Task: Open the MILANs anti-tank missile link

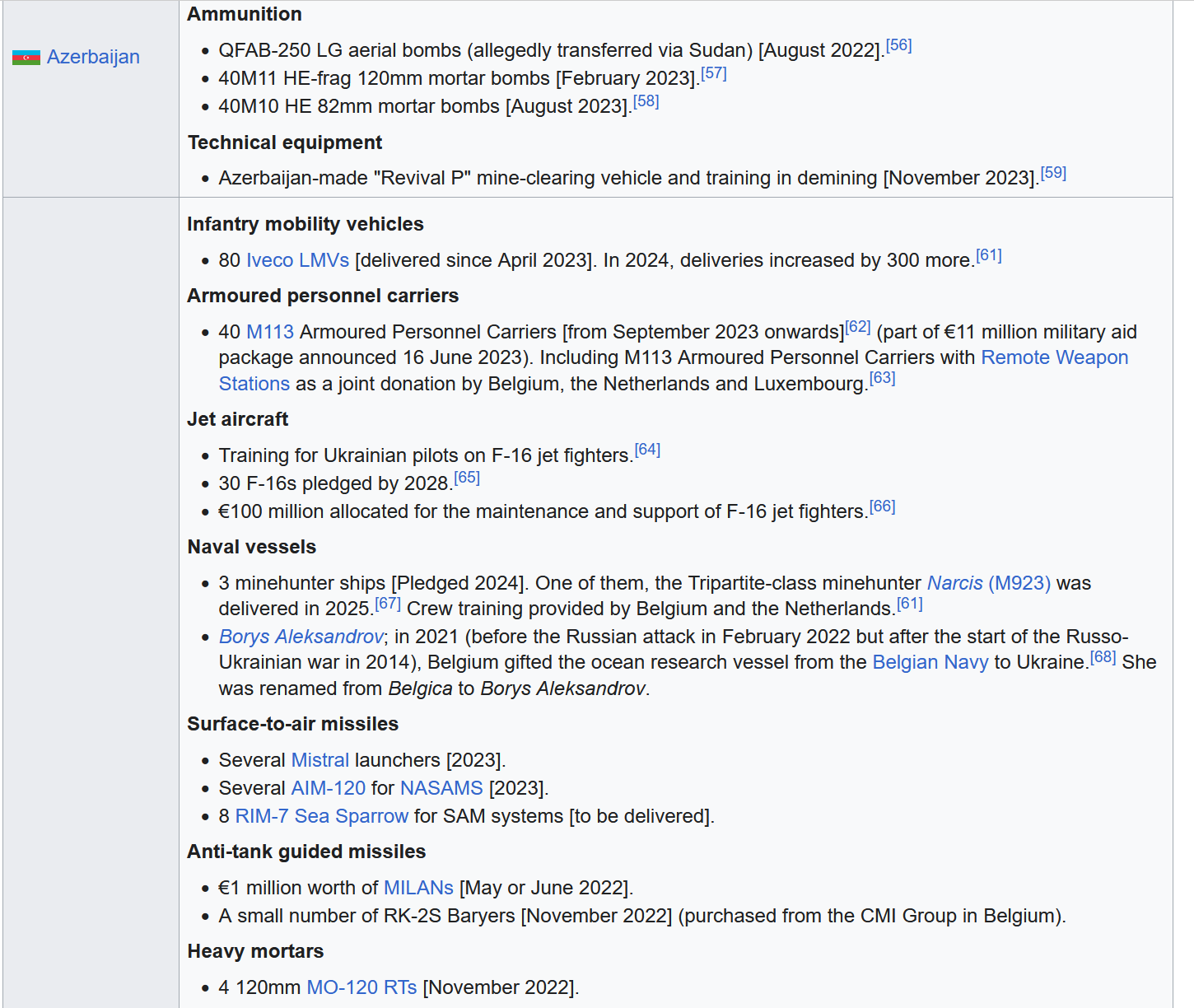Action: pyautogui.click(x=418, y=888)
